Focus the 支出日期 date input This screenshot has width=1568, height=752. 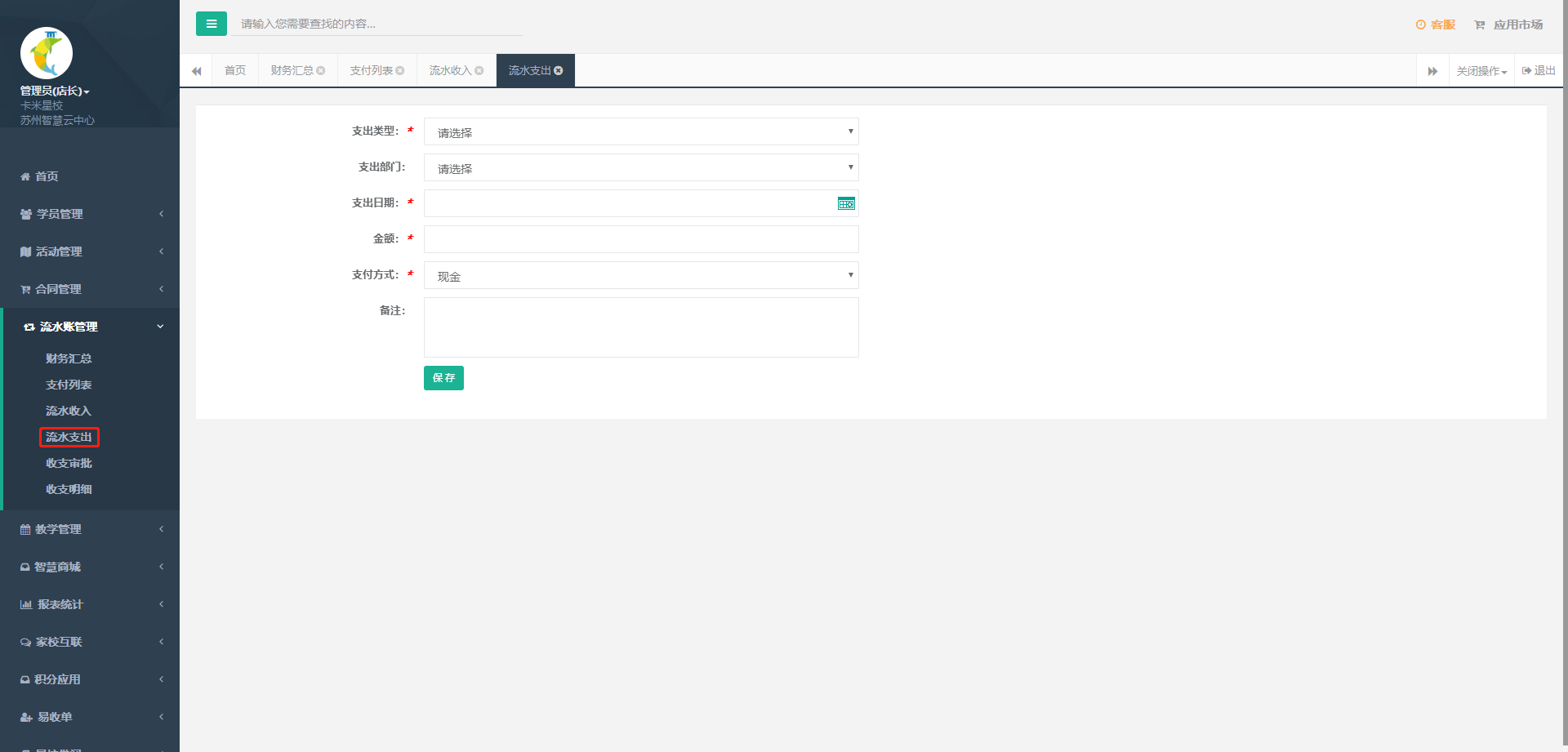pos(641,203)
